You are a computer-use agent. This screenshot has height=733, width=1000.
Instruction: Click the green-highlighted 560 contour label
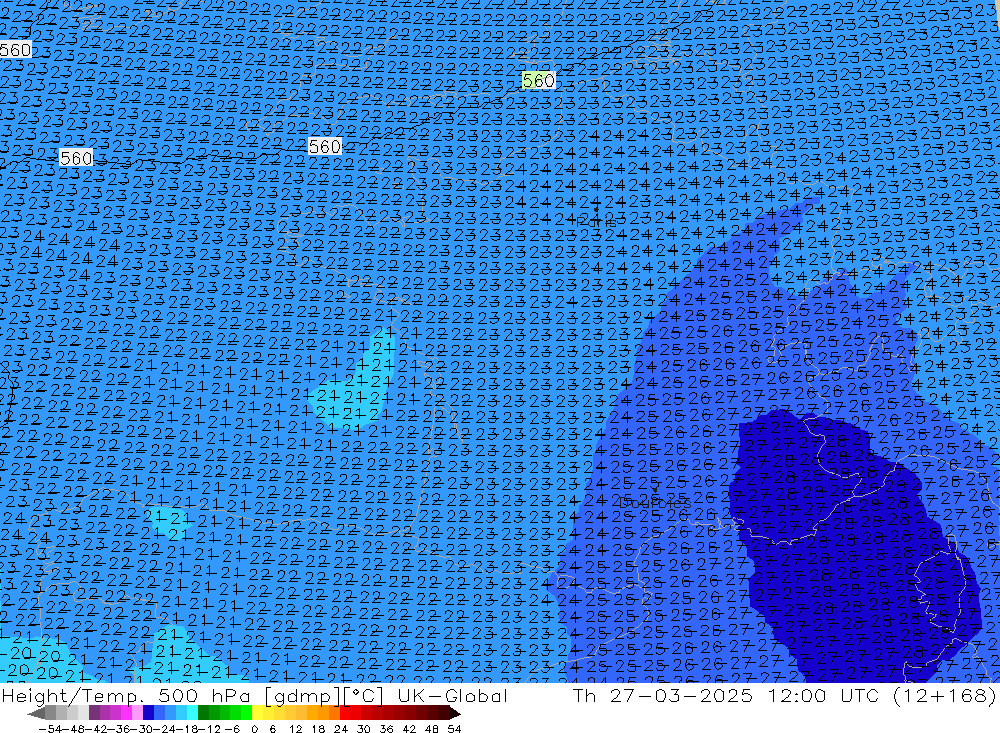point(539,80)
